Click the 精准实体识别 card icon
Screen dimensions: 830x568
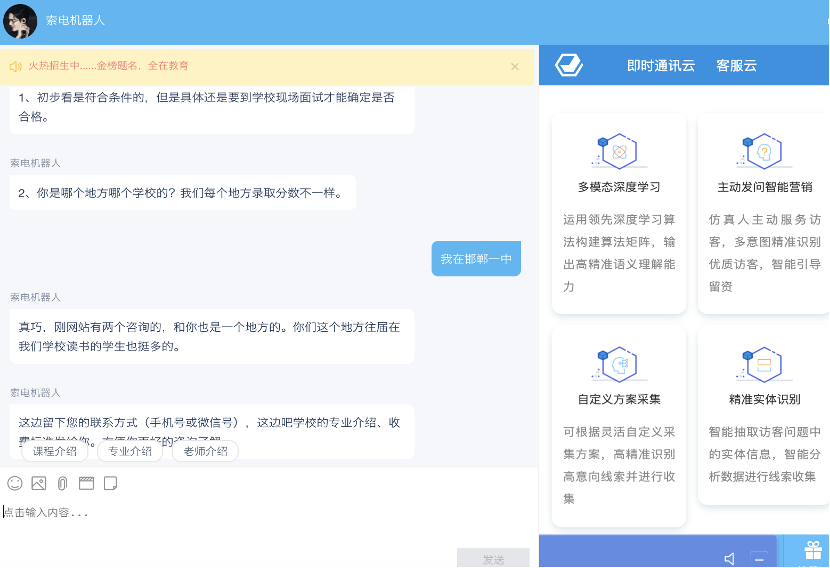[x=764, y=363]
